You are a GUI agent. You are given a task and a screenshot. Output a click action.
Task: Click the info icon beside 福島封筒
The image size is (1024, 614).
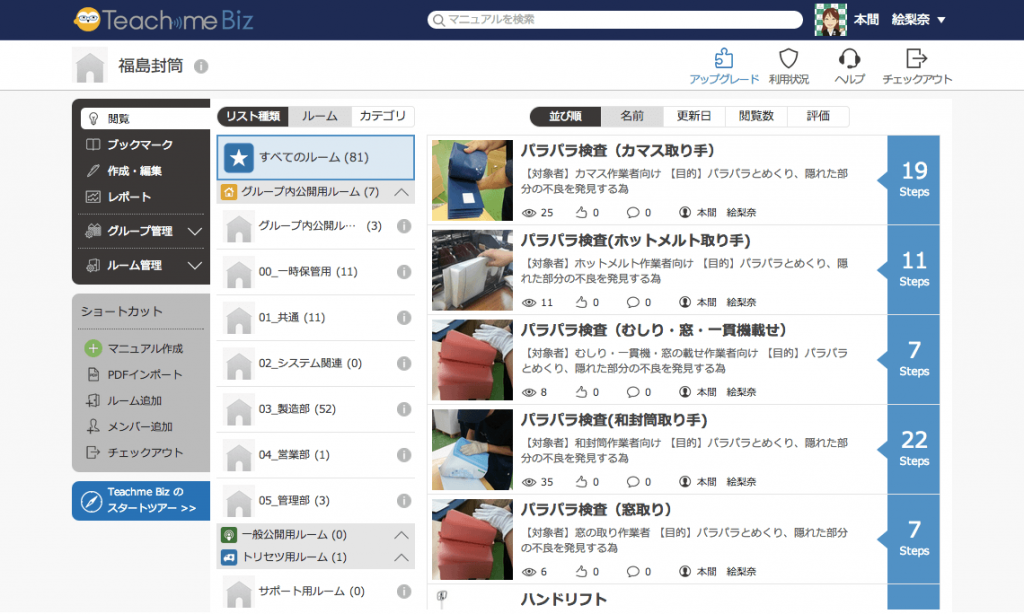click(x=201, y=66)
